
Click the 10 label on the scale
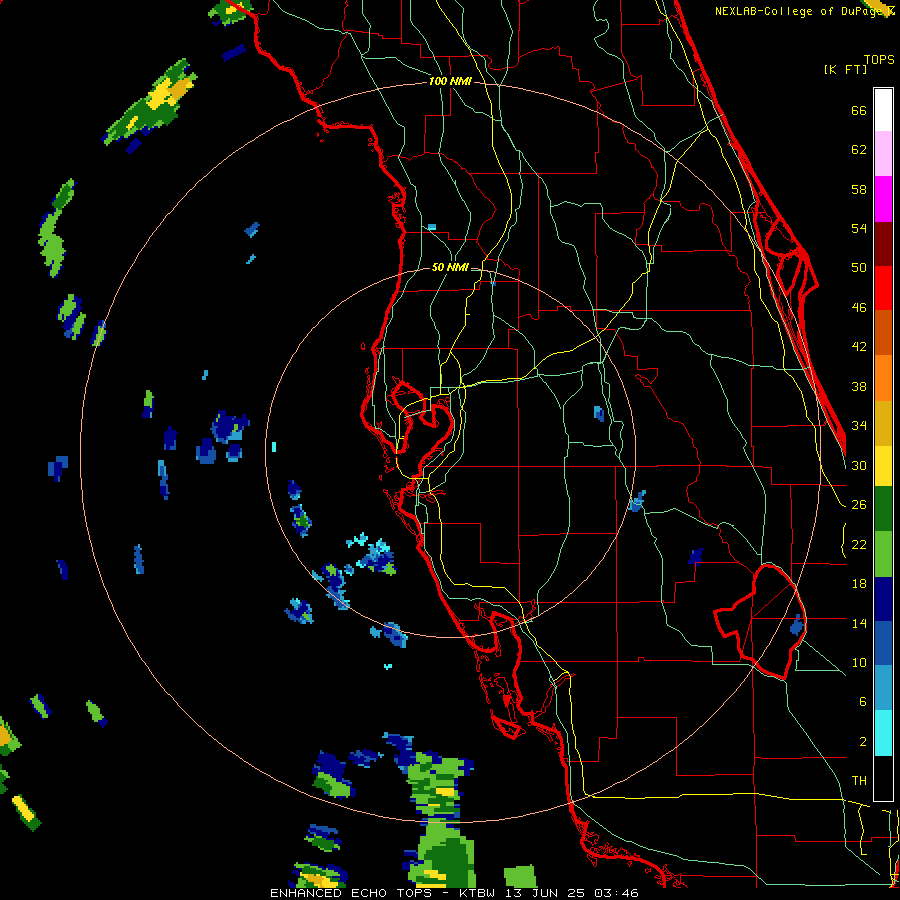tap(859, 662)
